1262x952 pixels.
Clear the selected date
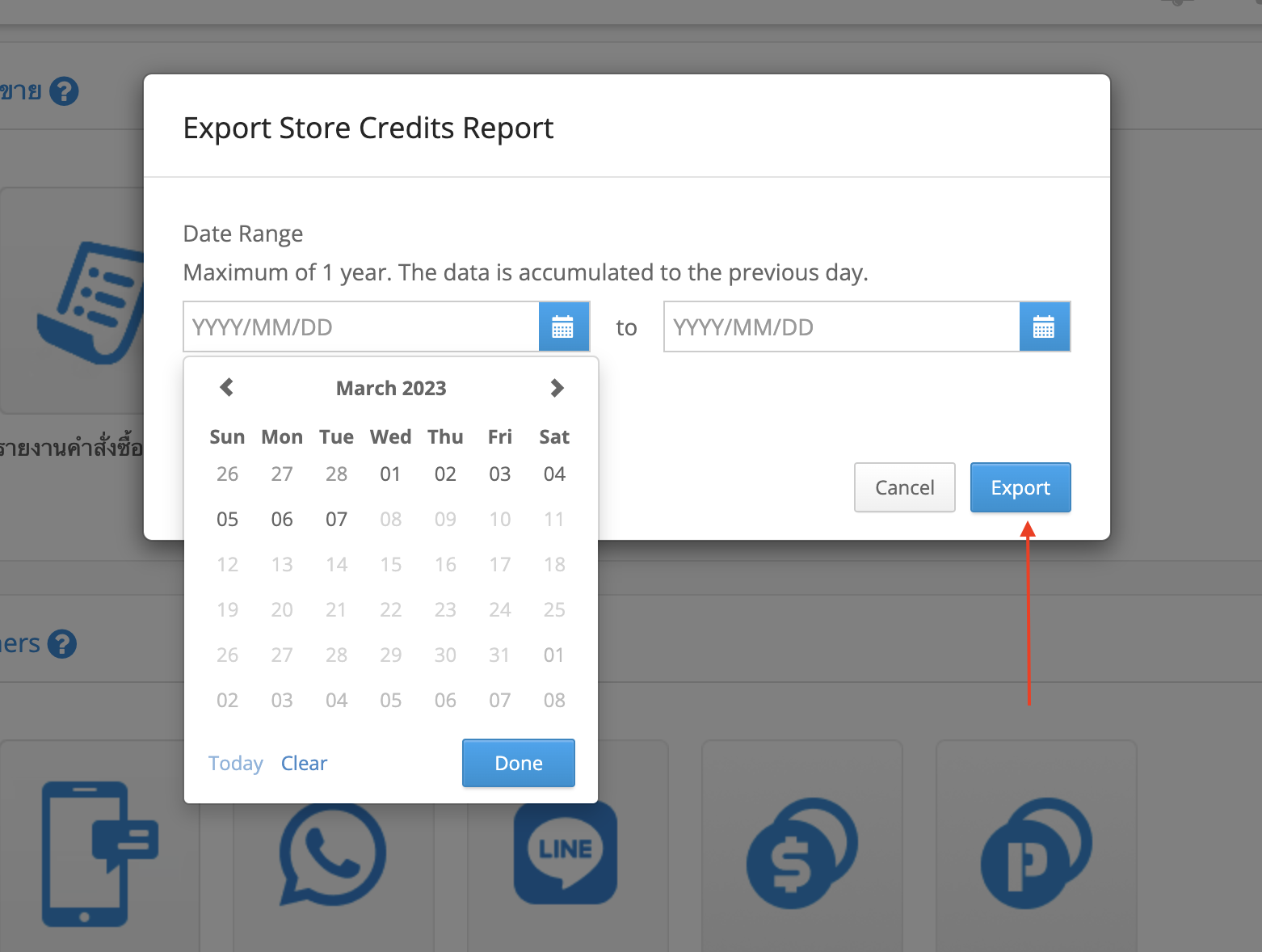[x=304, y=763]
